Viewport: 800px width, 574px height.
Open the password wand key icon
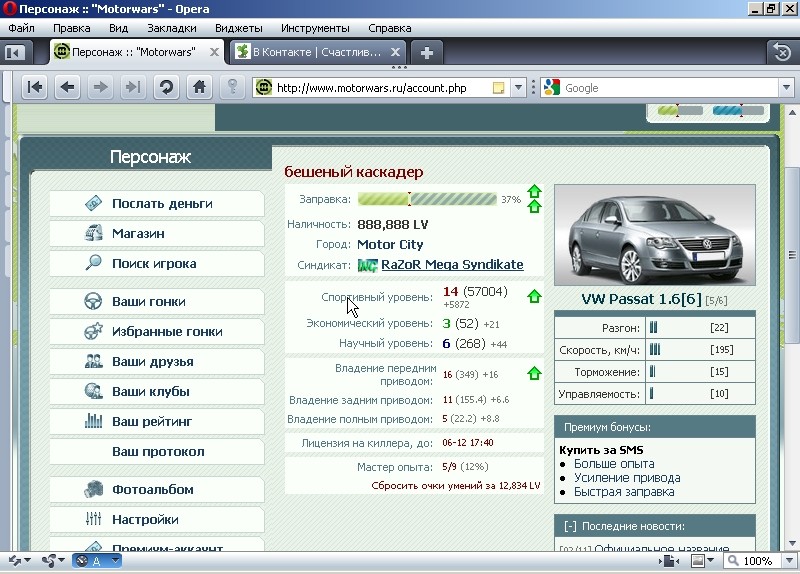(232, 87)
